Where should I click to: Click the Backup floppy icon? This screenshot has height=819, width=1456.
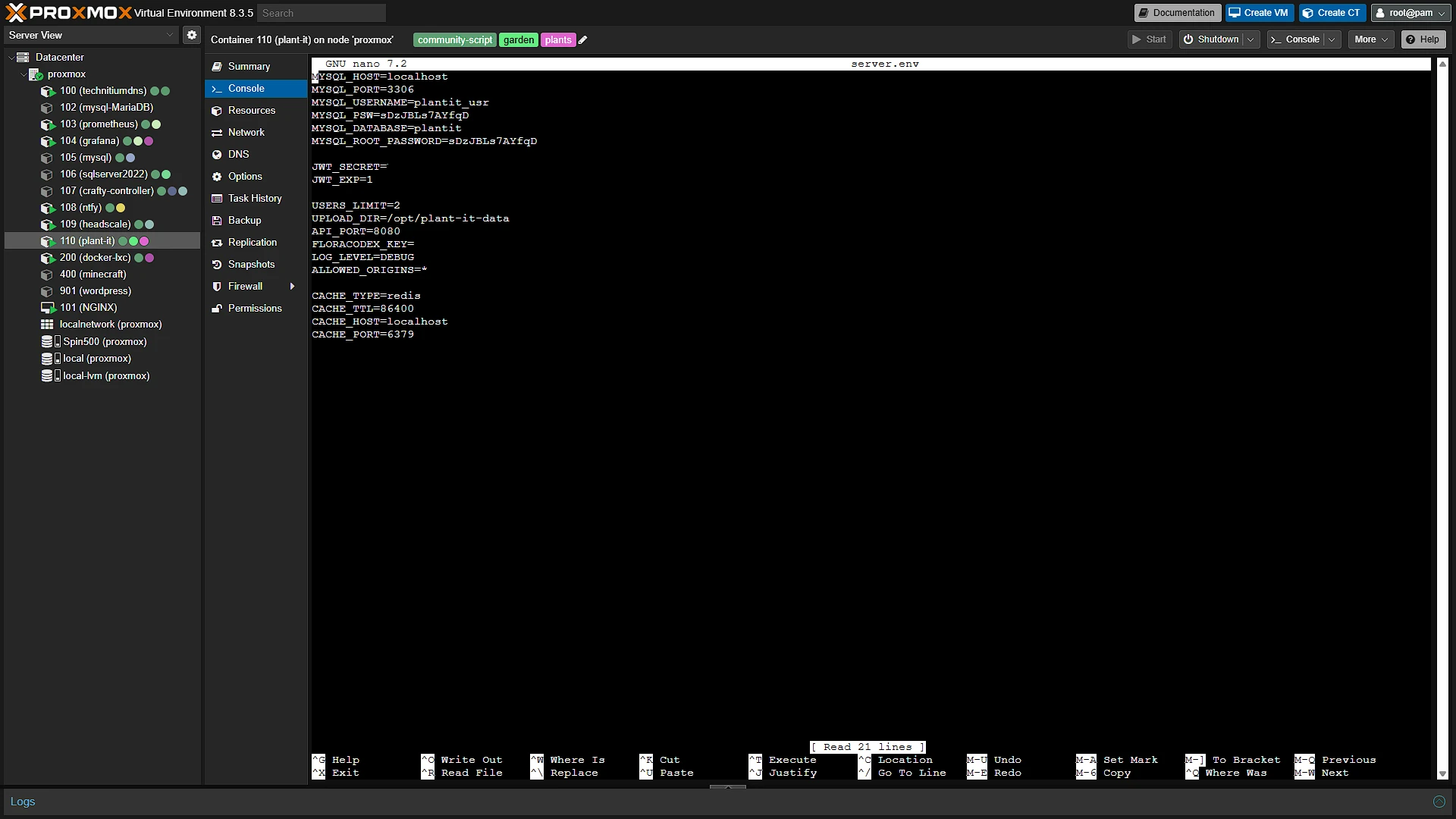(x=217, y=221)
